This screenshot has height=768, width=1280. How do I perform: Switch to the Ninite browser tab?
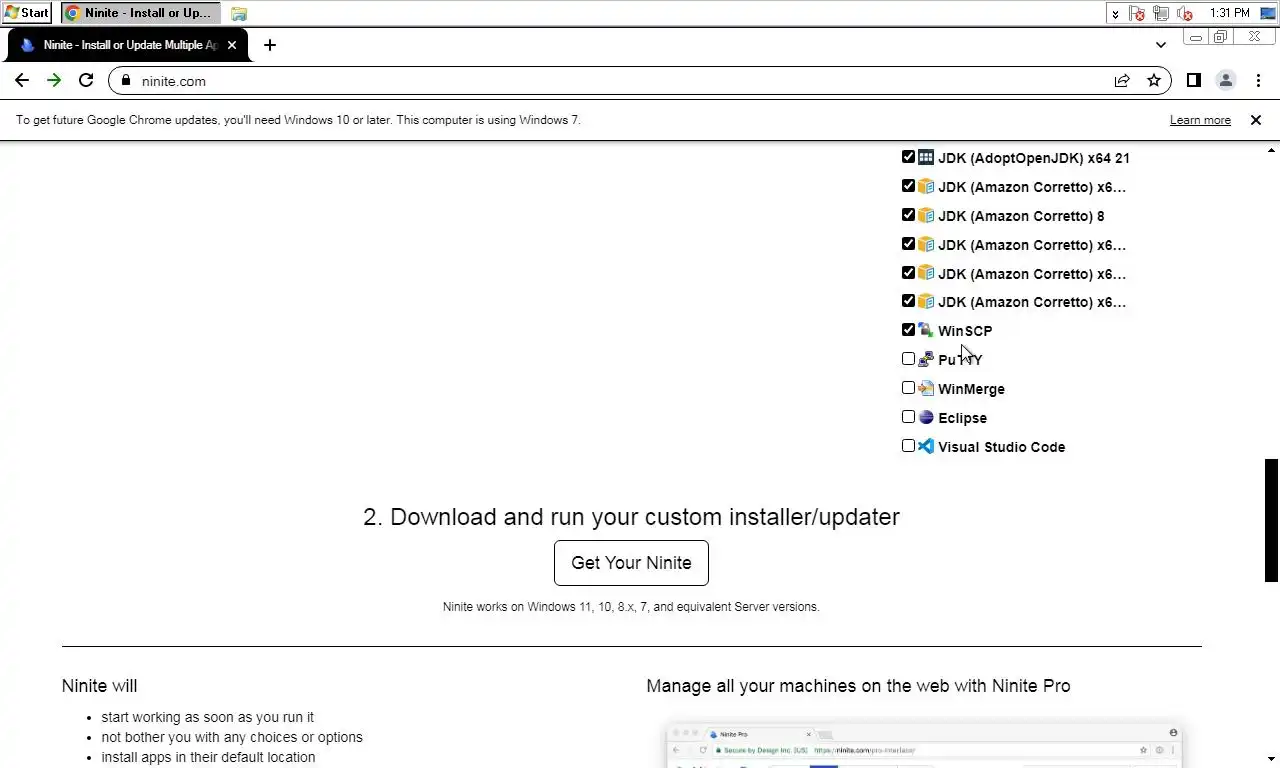(129, 45)
